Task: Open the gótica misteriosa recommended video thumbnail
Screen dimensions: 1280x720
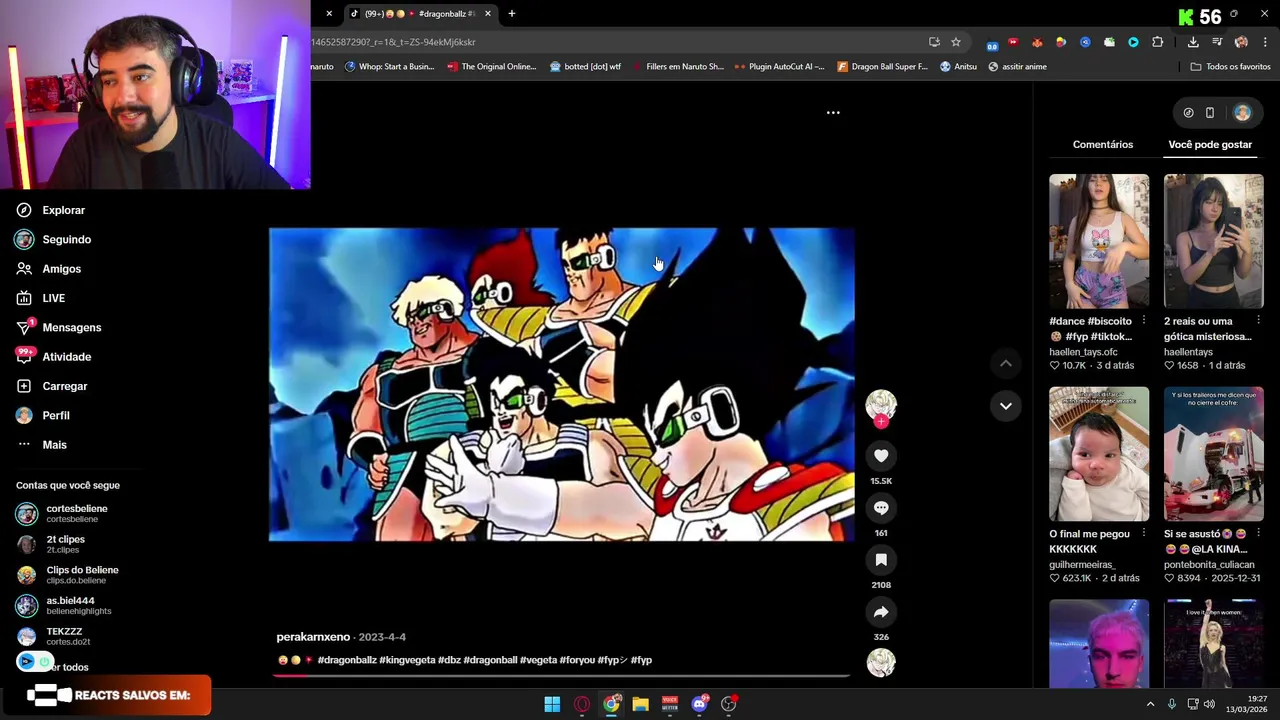Action: (1214, 242)
